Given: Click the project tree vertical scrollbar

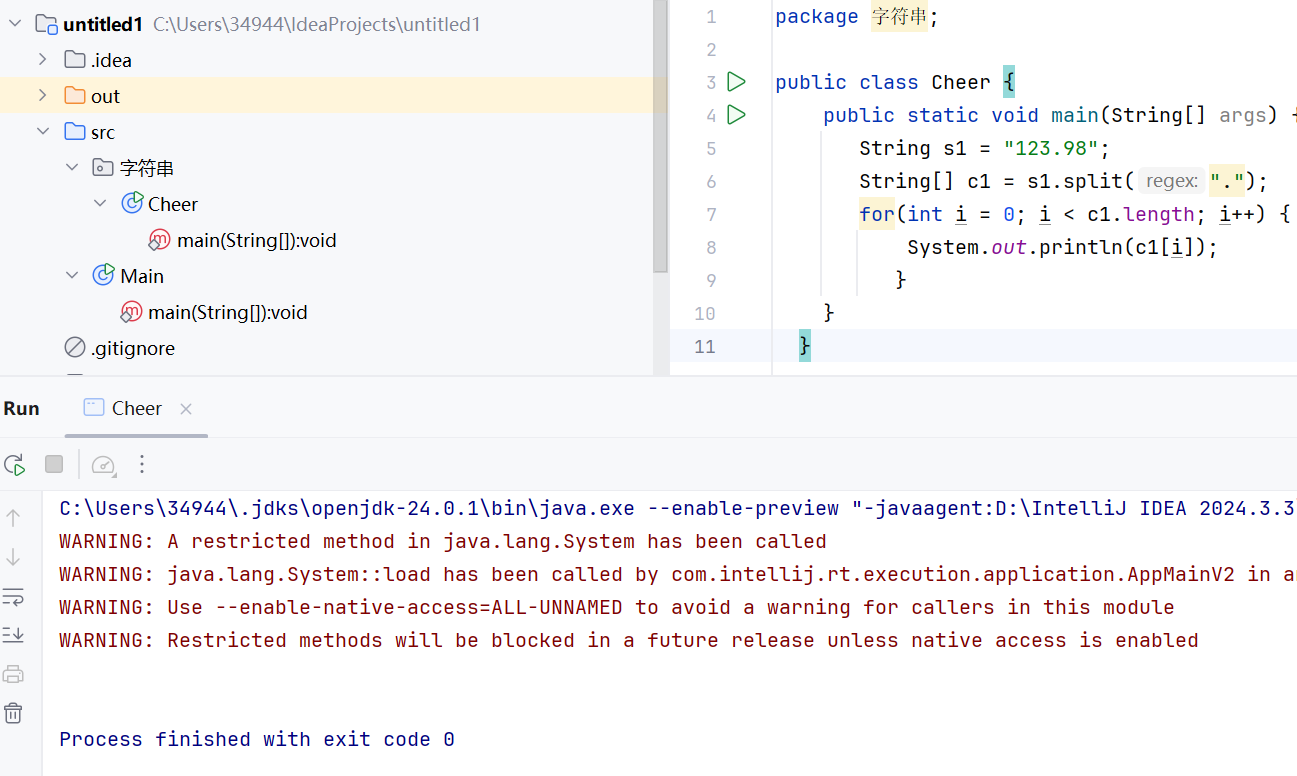Looking at the screenshot, I should [659, 137].
